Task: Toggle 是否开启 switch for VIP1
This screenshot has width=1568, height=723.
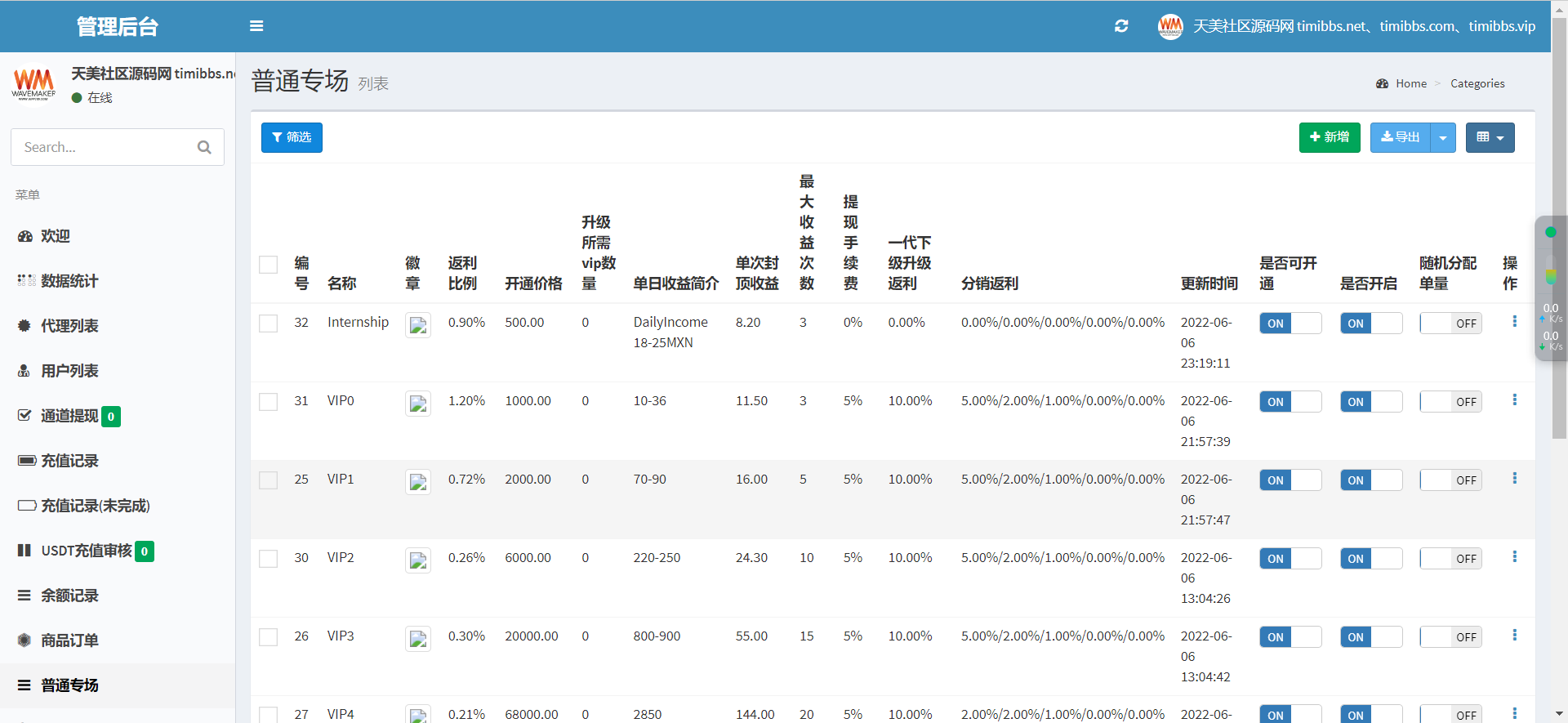Action: click(1371, 480)
